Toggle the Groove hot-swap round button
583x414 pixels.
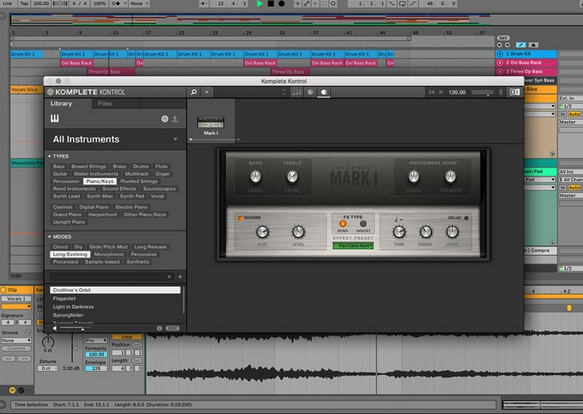tap(27, 332)
